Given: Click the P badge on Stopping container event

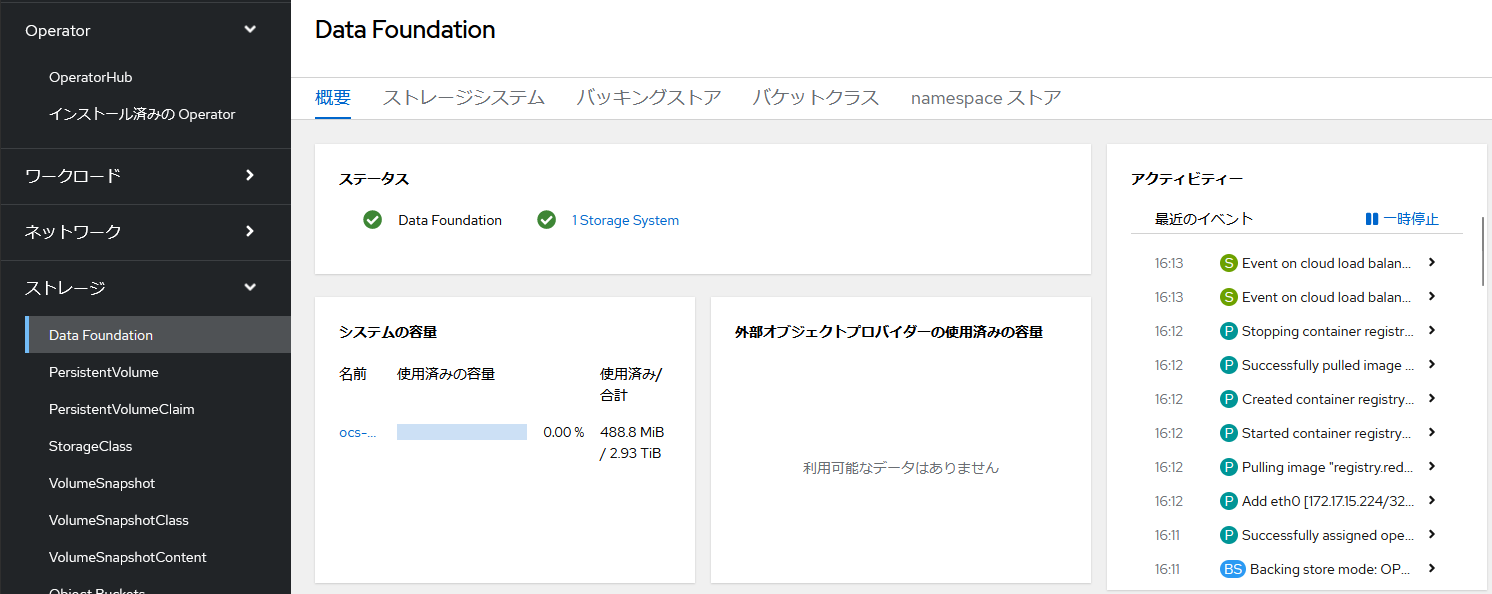Looking at the screenshot, I should (1229, 331).
